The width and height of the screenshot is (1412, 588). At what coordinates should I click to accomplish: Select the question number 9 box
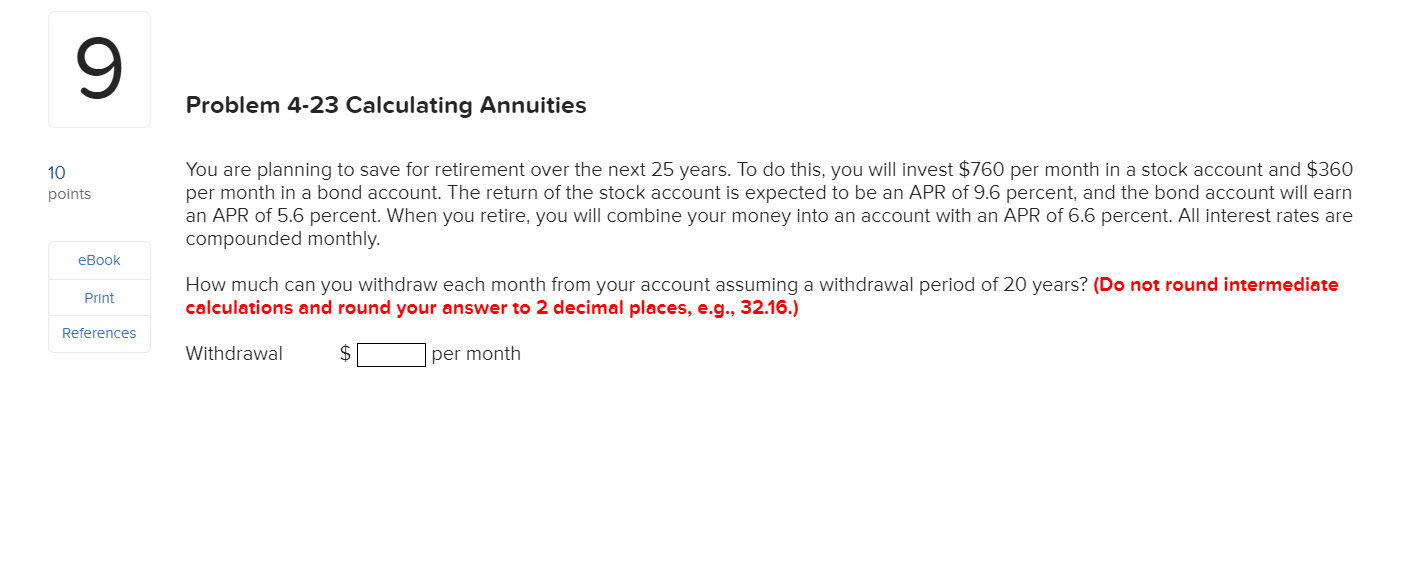99,68
